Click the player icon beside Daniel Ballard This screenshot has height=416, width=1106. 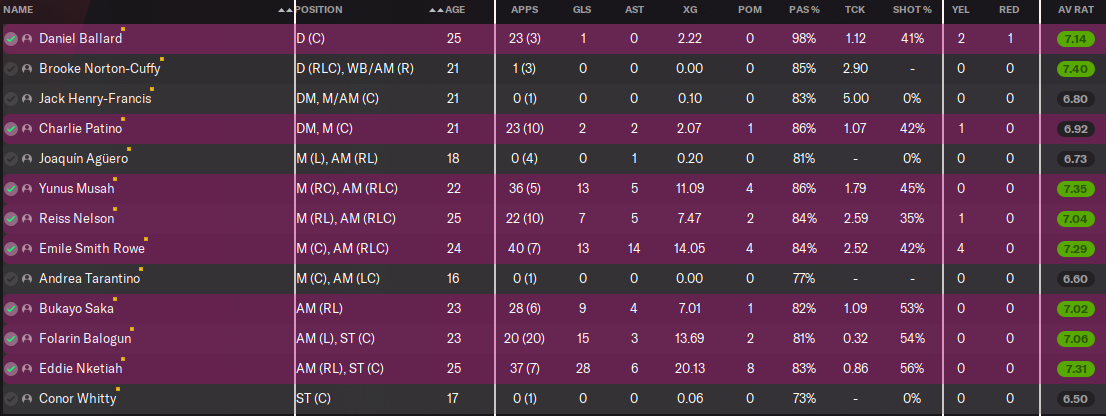(x=27, y=39)
